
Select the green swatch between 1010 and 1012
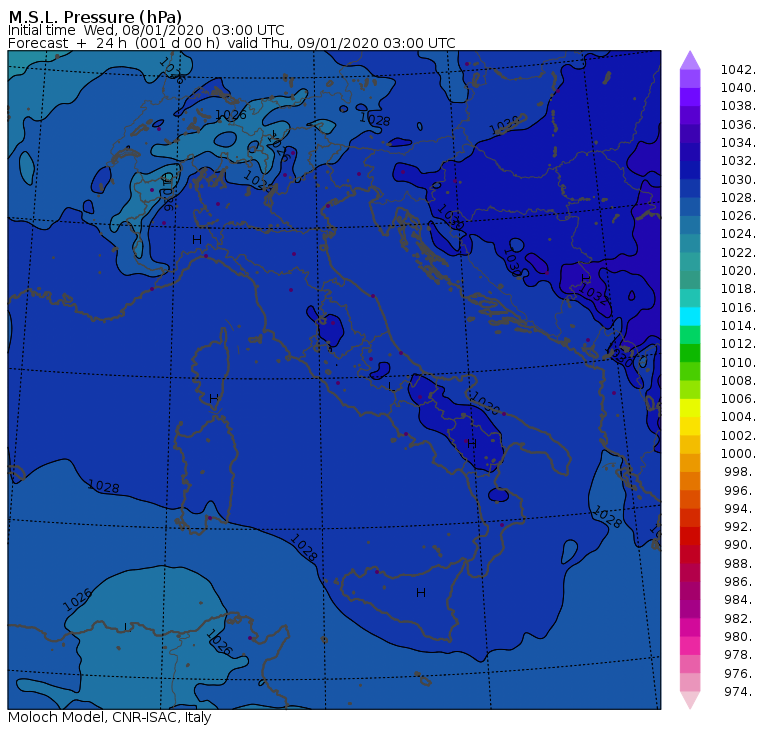coord(690,353)
